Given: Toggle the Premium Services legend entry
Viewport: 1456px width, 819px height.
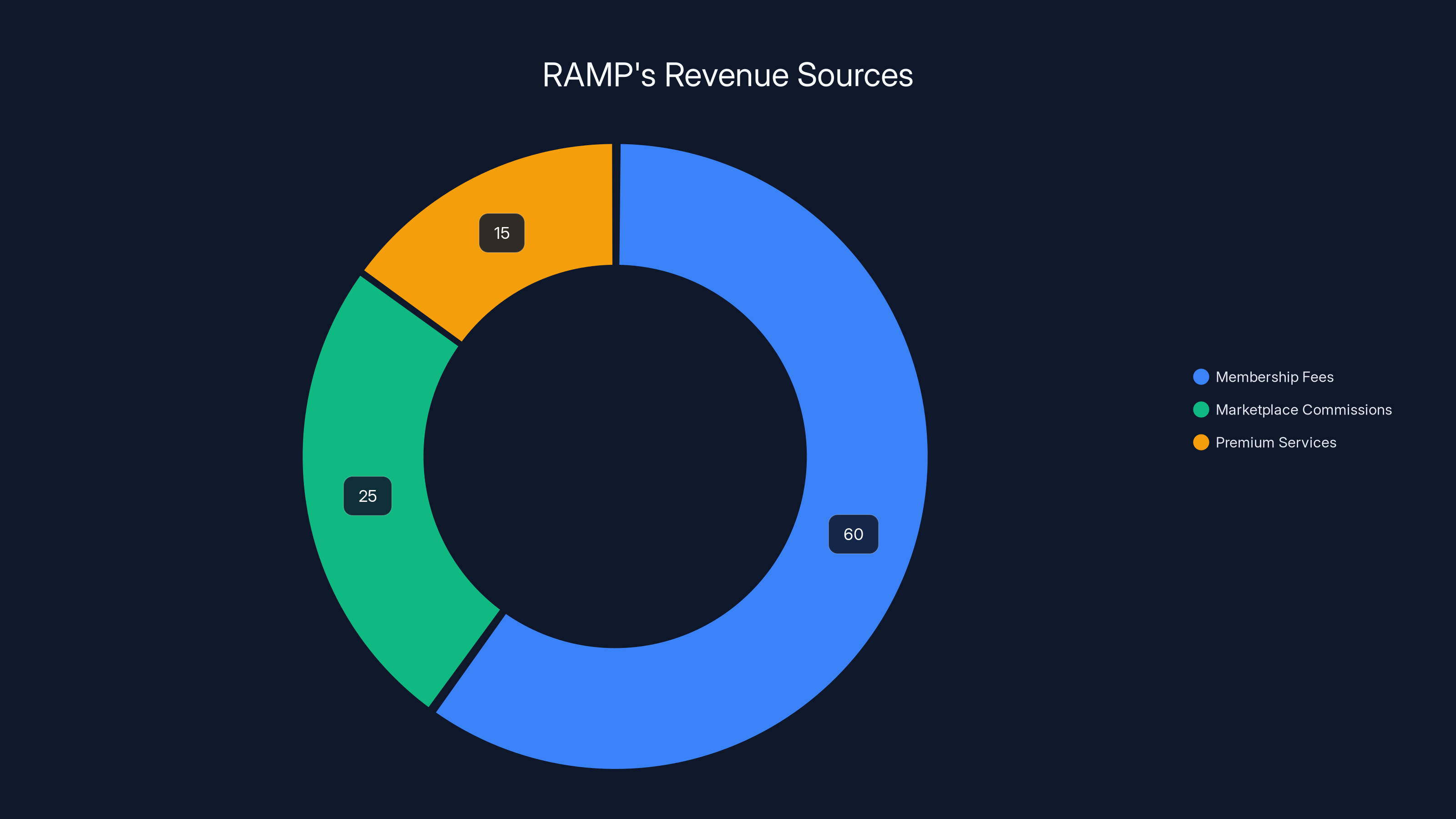Looking at the screenshot, I should coord(1276,443).
